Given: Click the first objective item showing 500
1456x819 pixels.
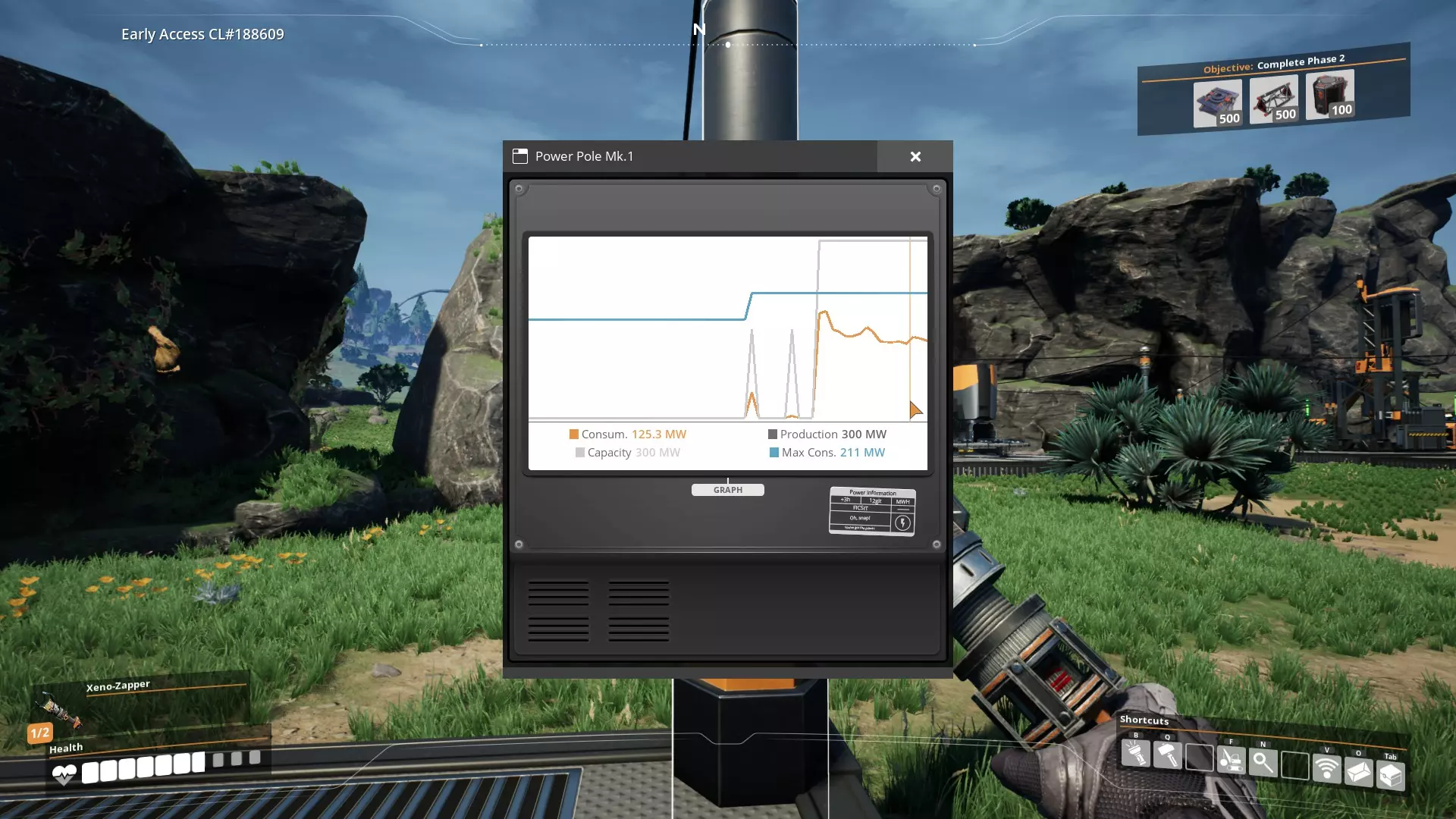Looking at the screenshot, I should [1217, 102].
